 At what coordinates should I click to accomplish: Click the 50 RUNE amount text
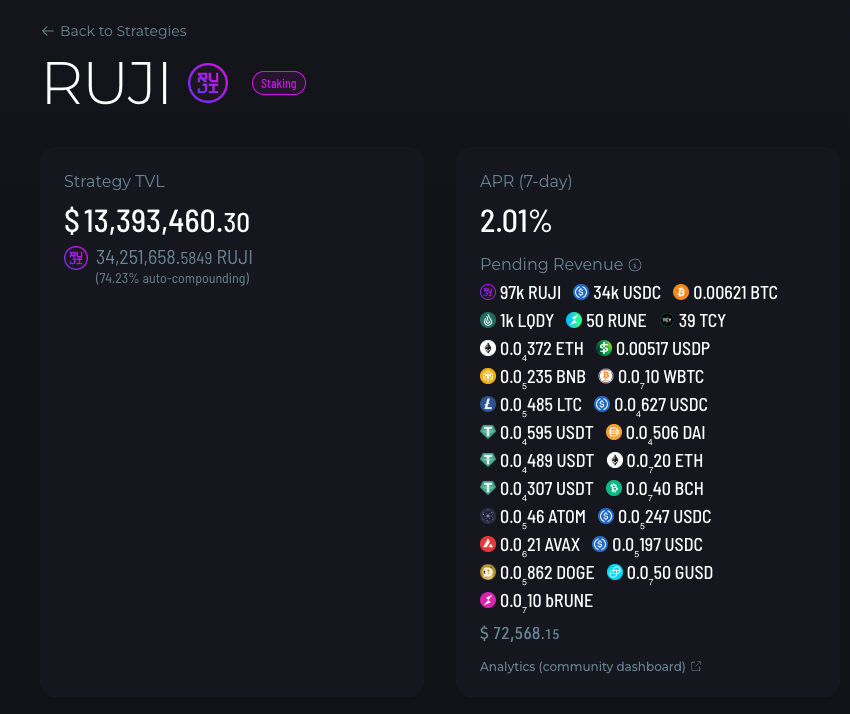(616, 321)
